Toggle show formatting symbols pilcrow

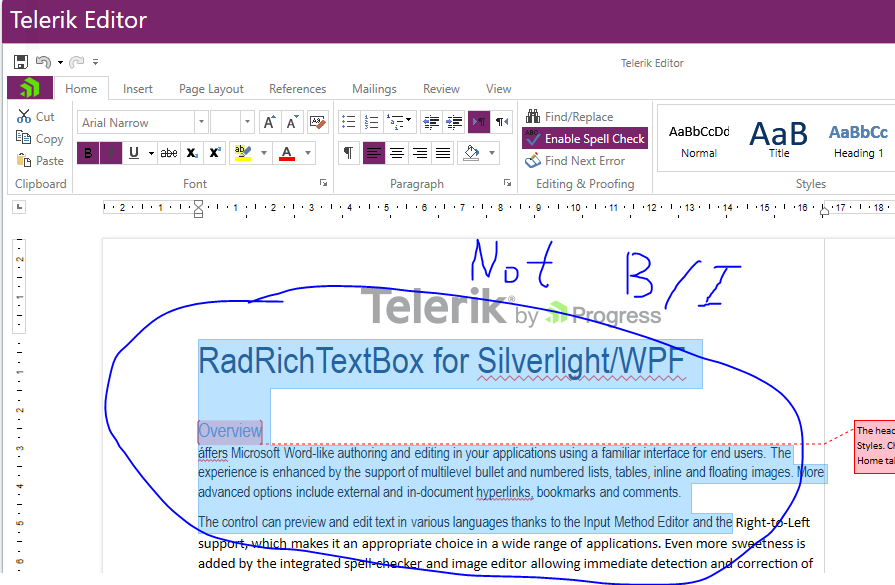349,153
